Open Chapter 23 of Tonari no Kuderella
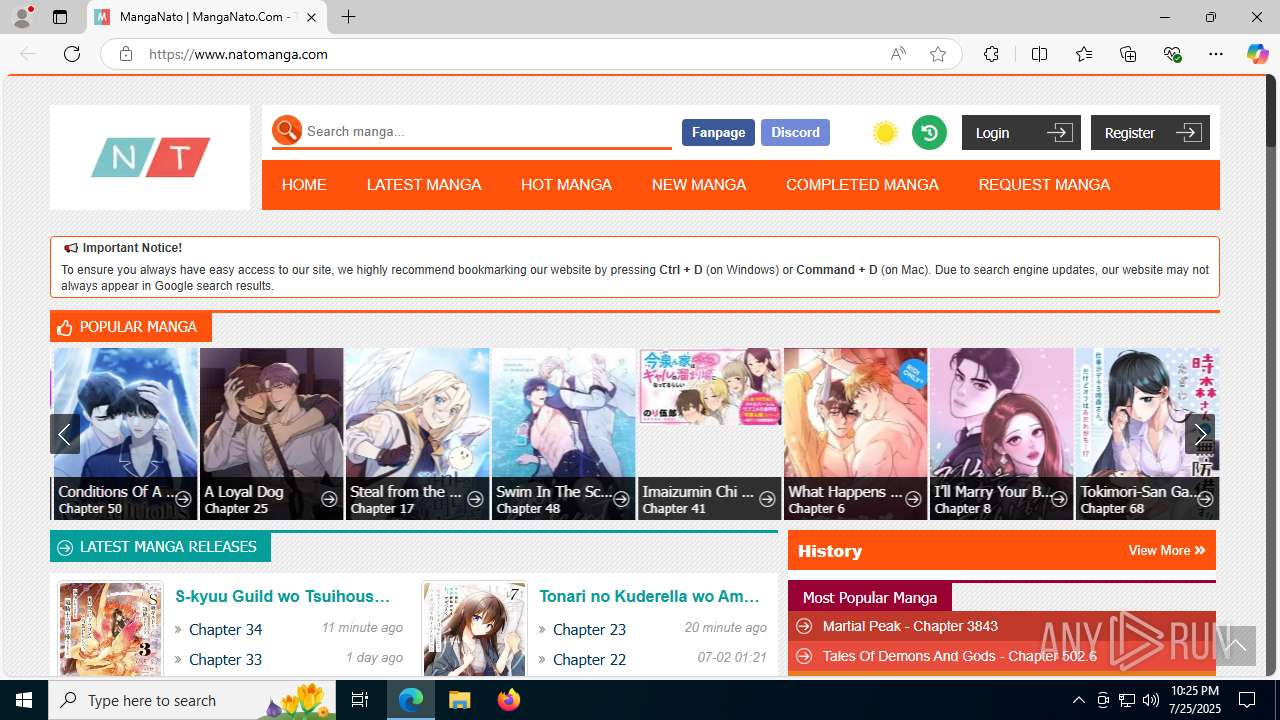Screen dimensions: 1280x720 590,629
